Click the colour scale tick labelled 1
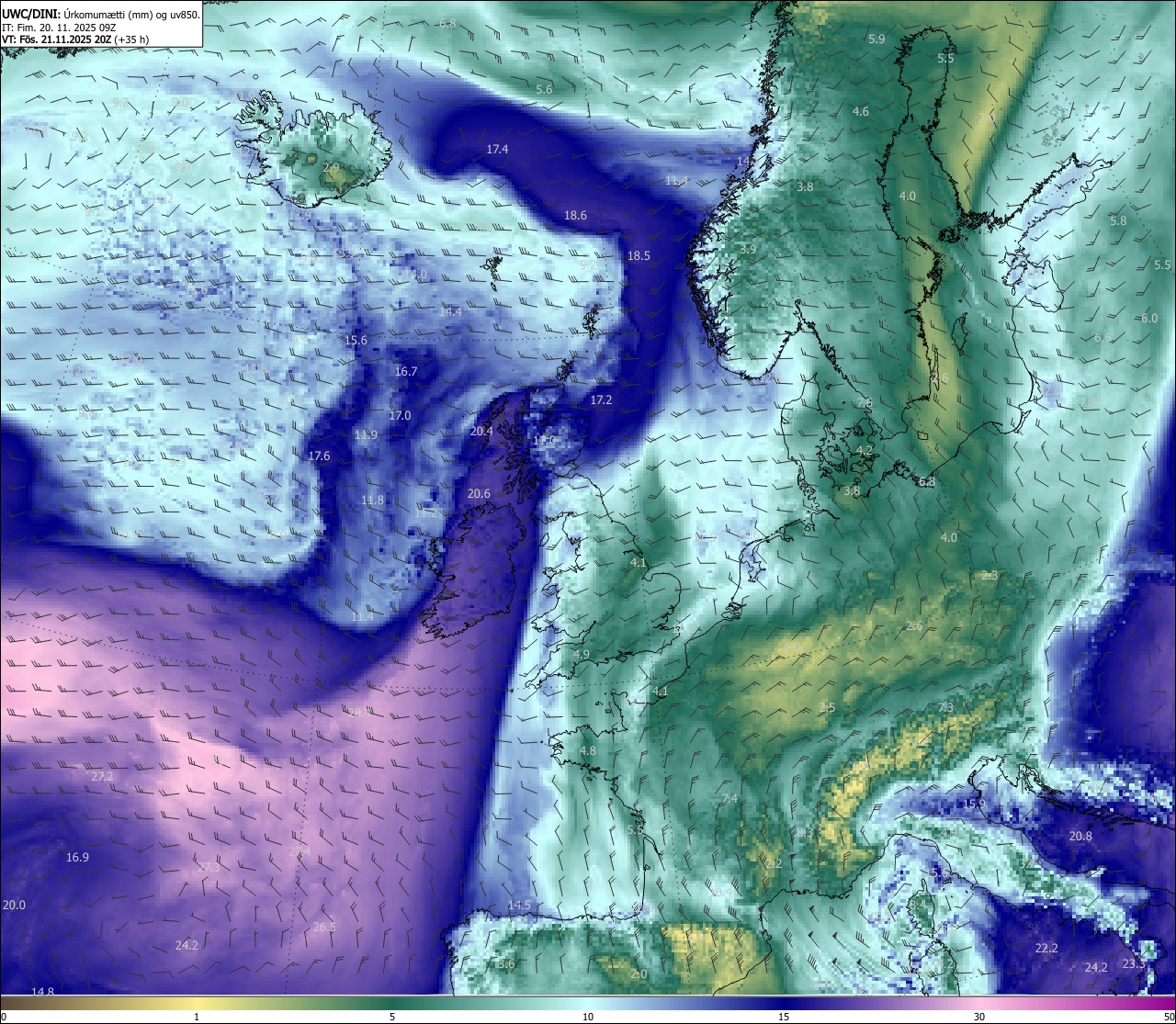This screenshot has width=1176, height=1024. click(197, 1017)
